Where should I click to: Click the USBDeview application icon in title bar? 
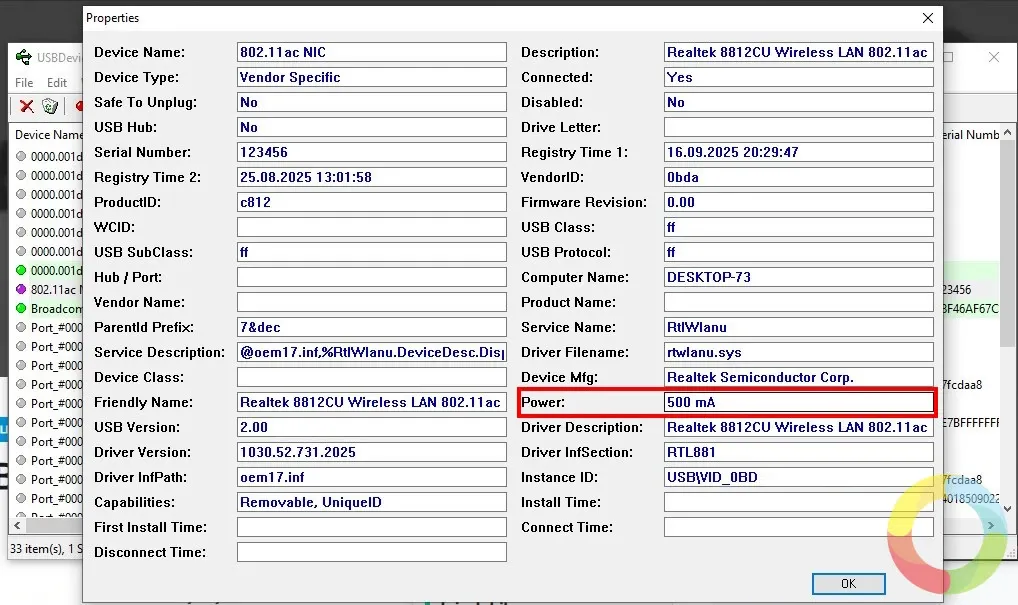click(x=23, y=57)
